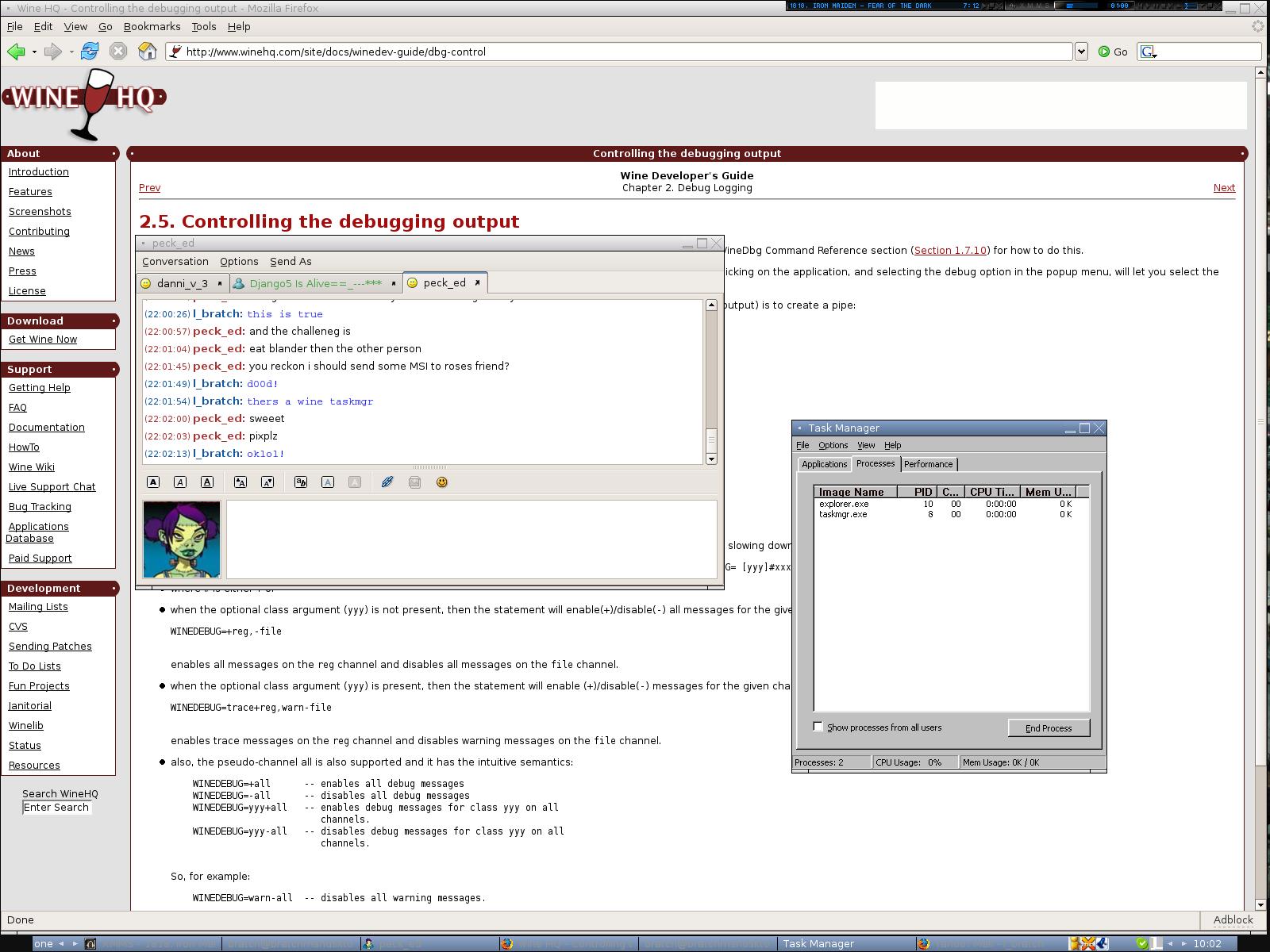Open the Google search engine selector
The height and width of the screenshot is (952, 1270).
[1149, 52]
